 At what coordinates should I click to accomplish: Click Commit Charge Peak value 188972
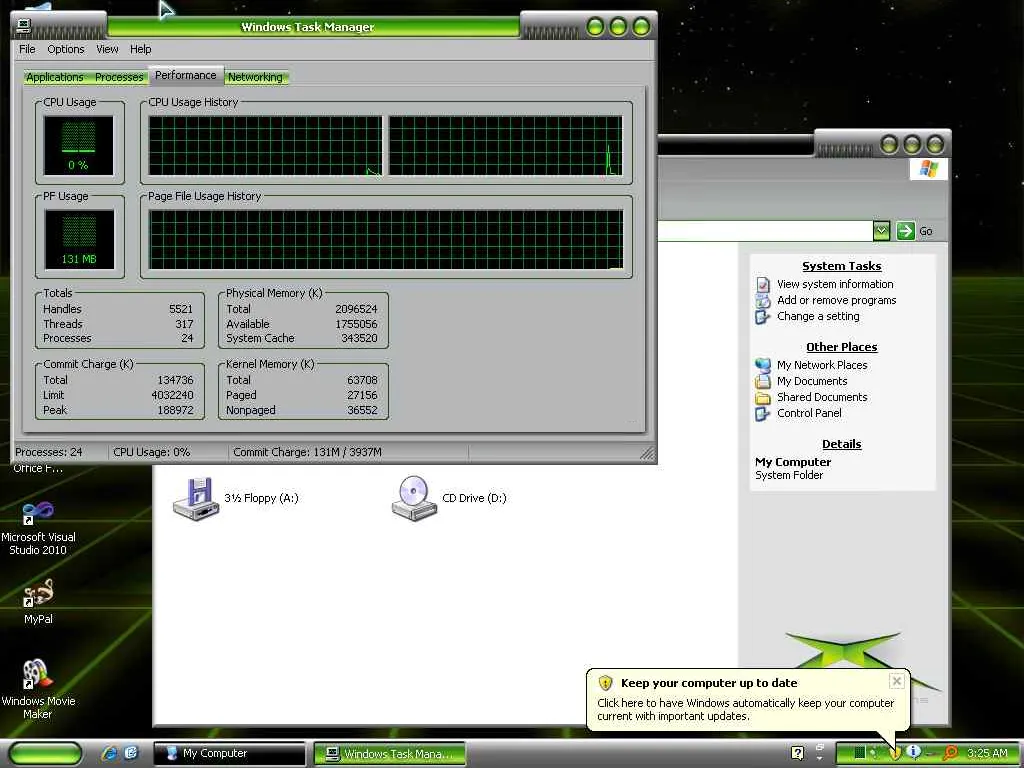pyautogui.click(x=175, y=410)
